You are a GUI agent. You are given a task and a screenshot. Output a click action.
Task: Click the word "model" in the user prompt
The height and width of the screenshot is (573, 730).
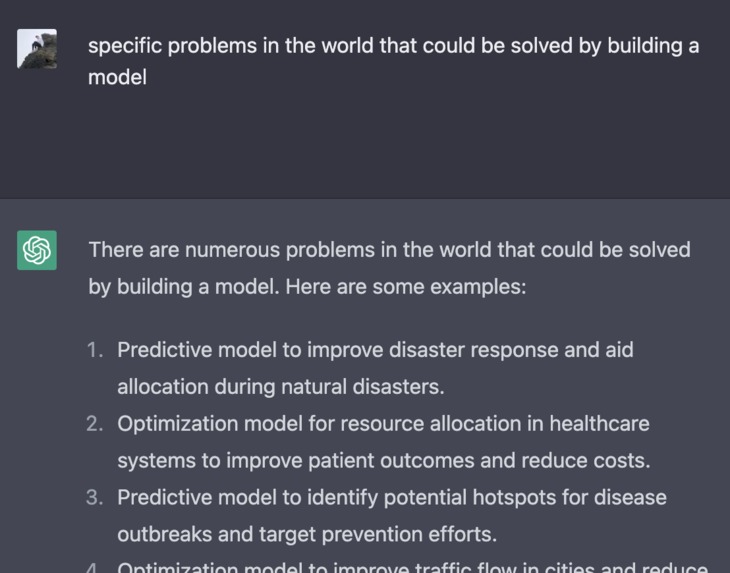click(x=117, y=77)
